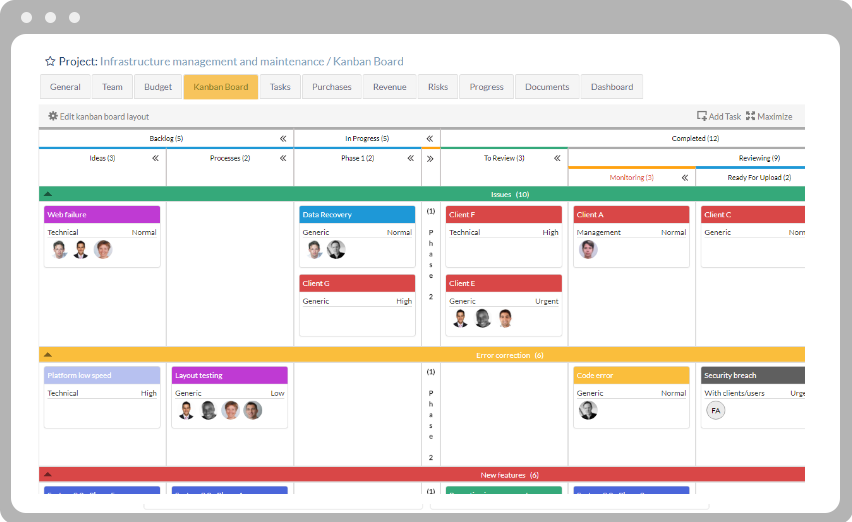Click the Maximize board icon

click(x=750, y=117)
